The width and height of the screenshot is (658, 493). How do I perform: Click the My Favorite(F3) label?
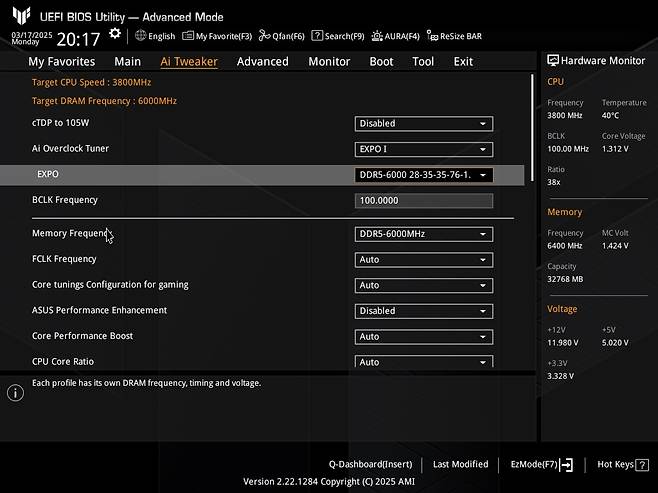(224, 36)
